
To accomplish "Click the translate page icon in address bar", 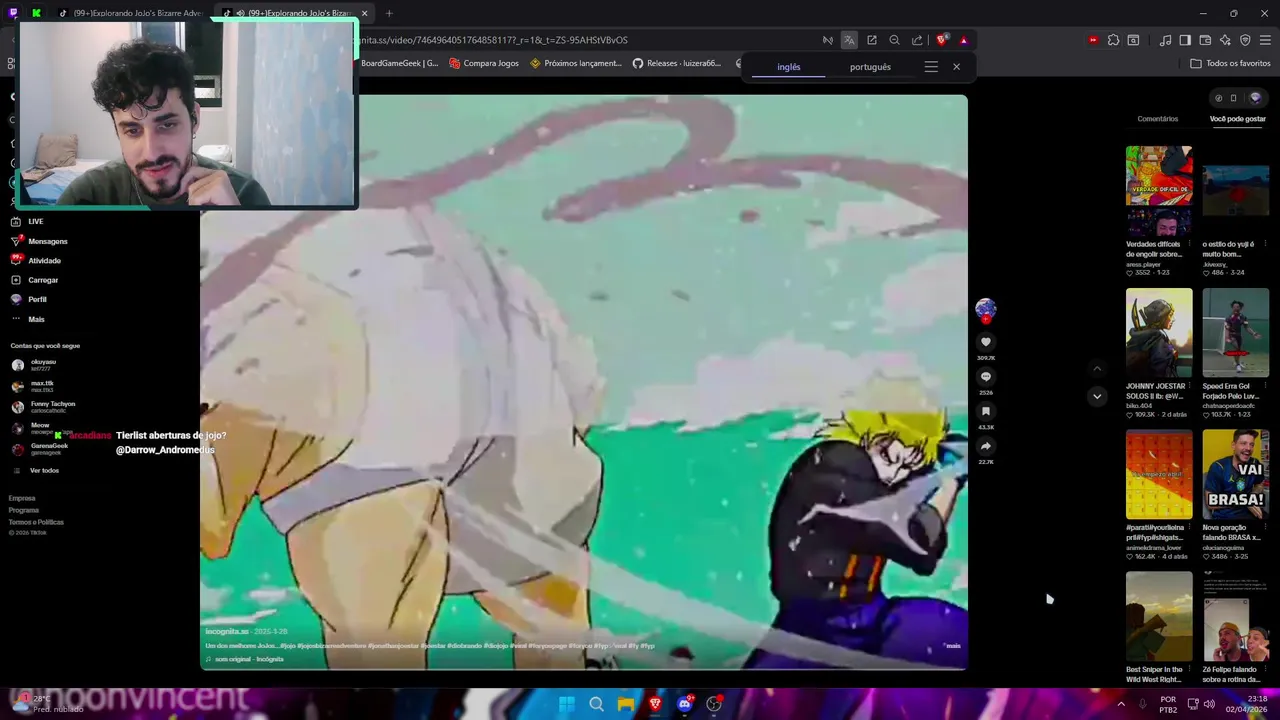I will [849, 40].
